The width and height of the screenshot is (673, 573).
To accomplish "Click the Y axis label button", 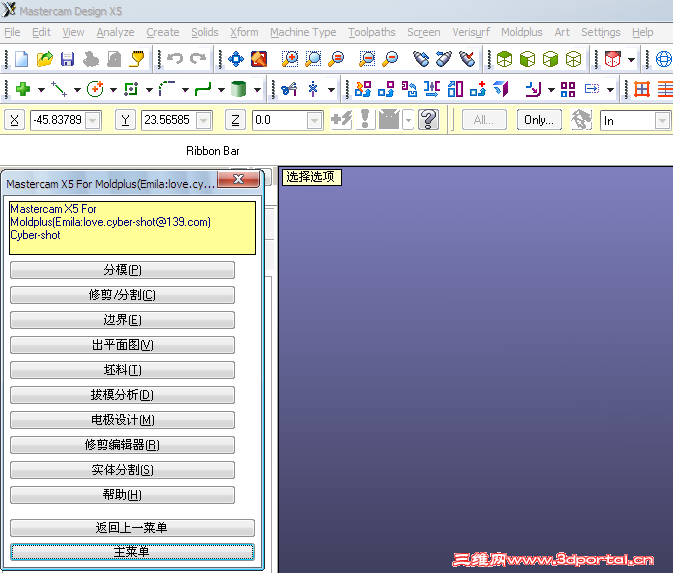I will 125,120.
